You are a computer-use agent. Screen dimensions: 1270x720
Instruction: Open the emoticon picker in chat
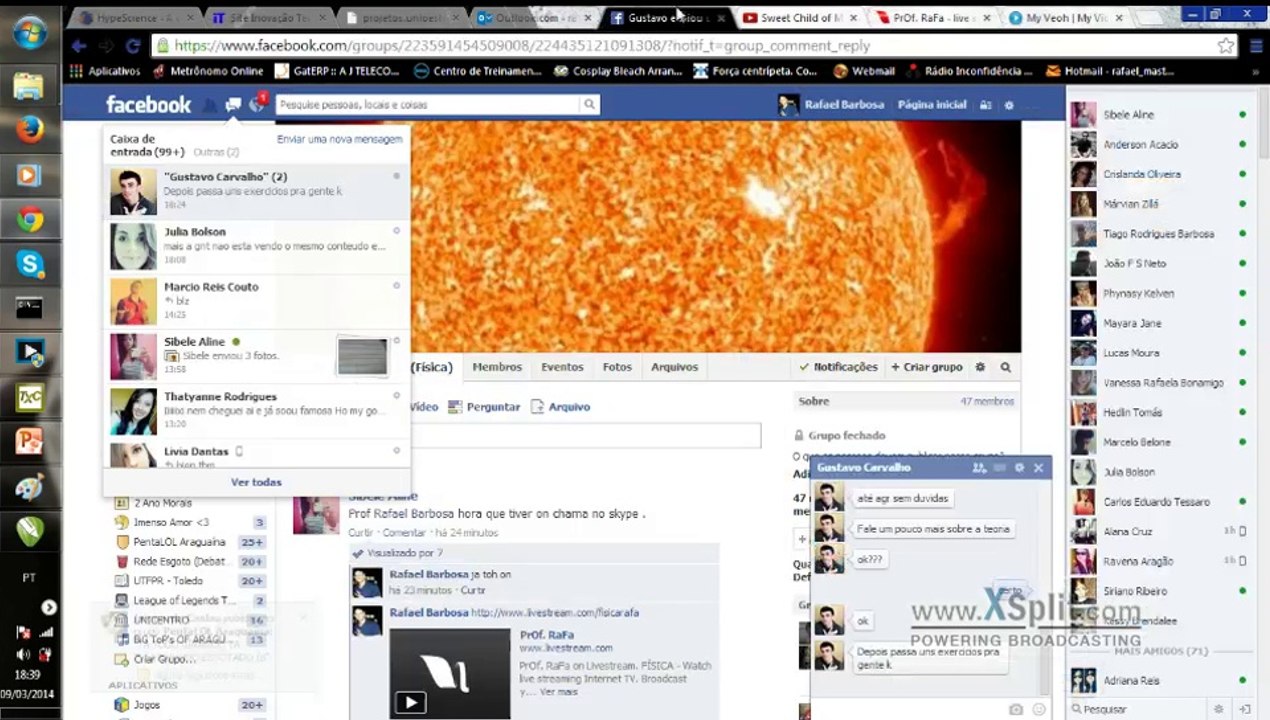(x=1039, y=709)
